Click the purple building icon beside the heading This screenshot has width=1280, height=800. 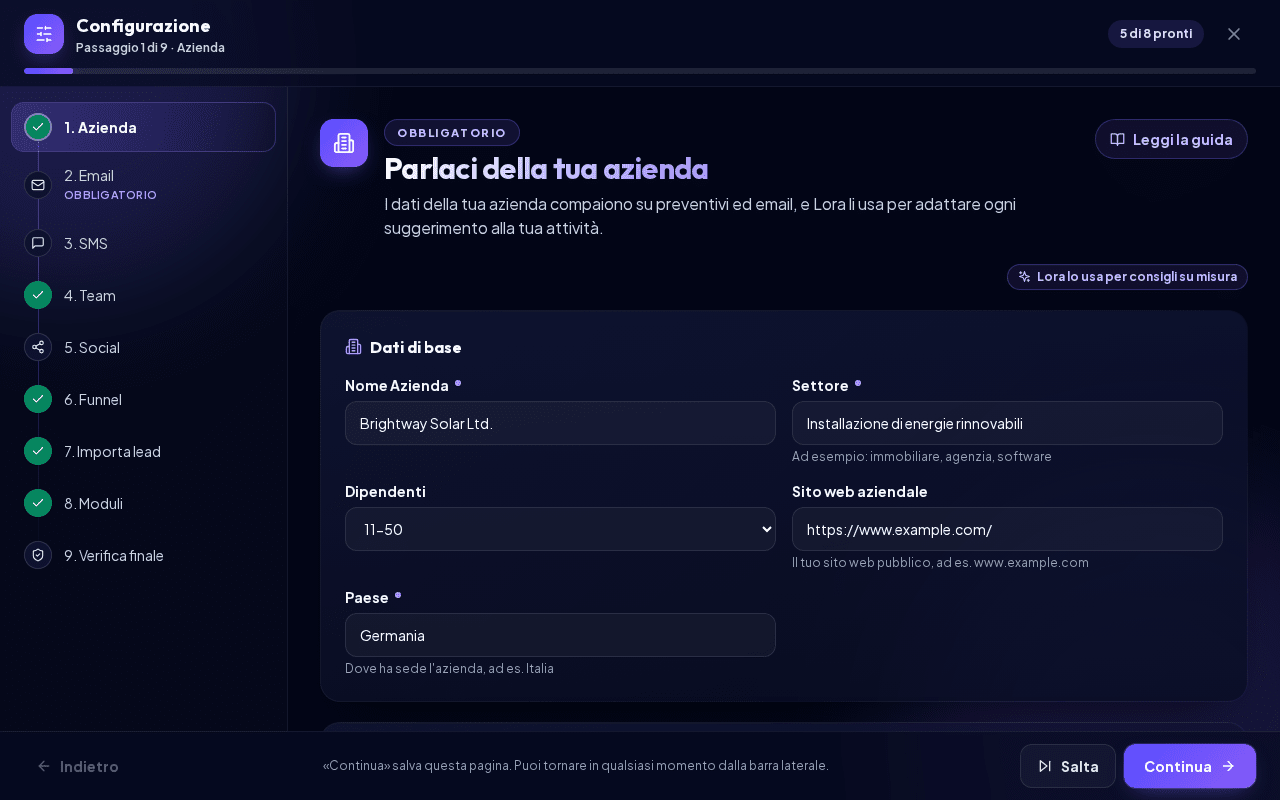point(344,143)
